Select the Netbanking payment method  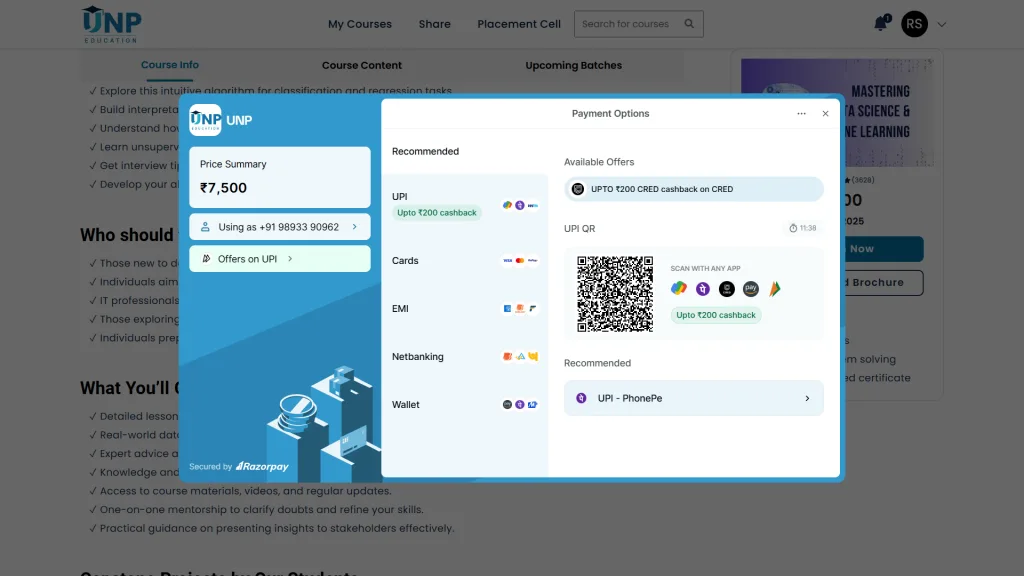pyautogui.click(x=464, y=357)
